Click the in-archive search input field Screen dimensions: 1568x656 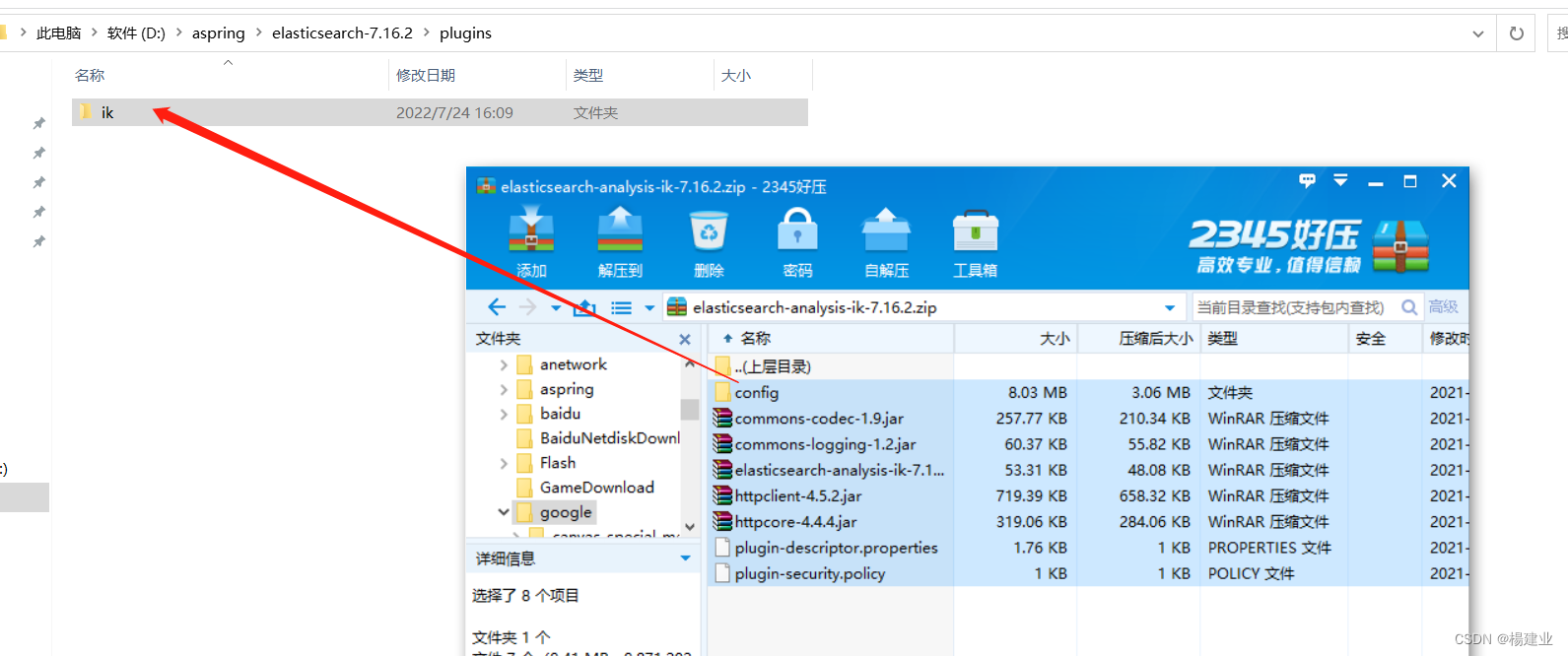pyautogui.click(x=1295, y=307)
